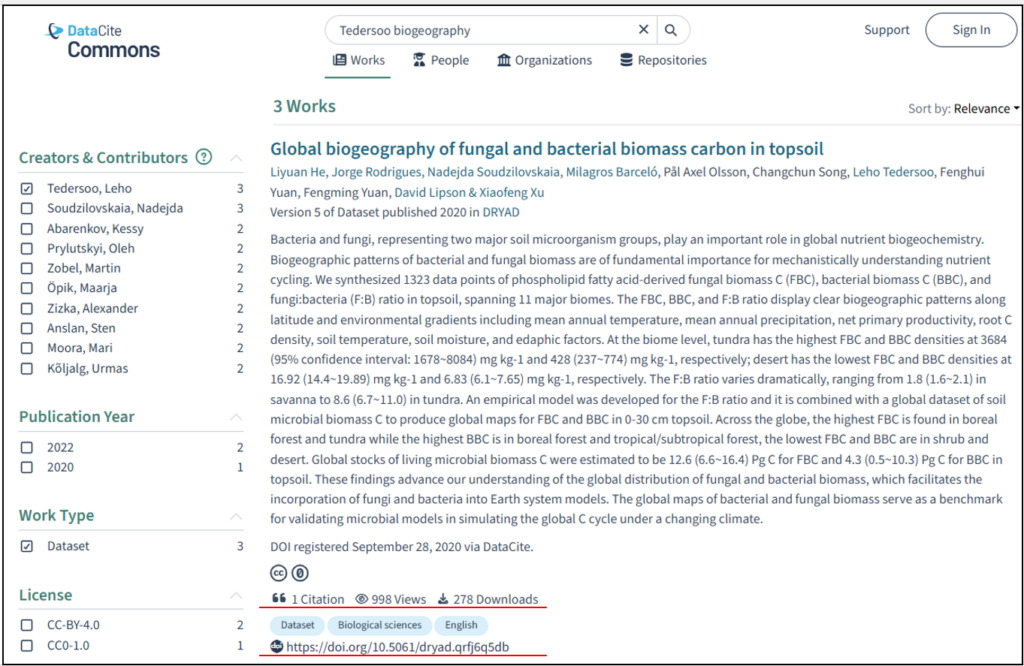Check the Prylutskyi, Oleh checkbox
The height and width of the screenshot is (666, 1024).
(27, 249)
